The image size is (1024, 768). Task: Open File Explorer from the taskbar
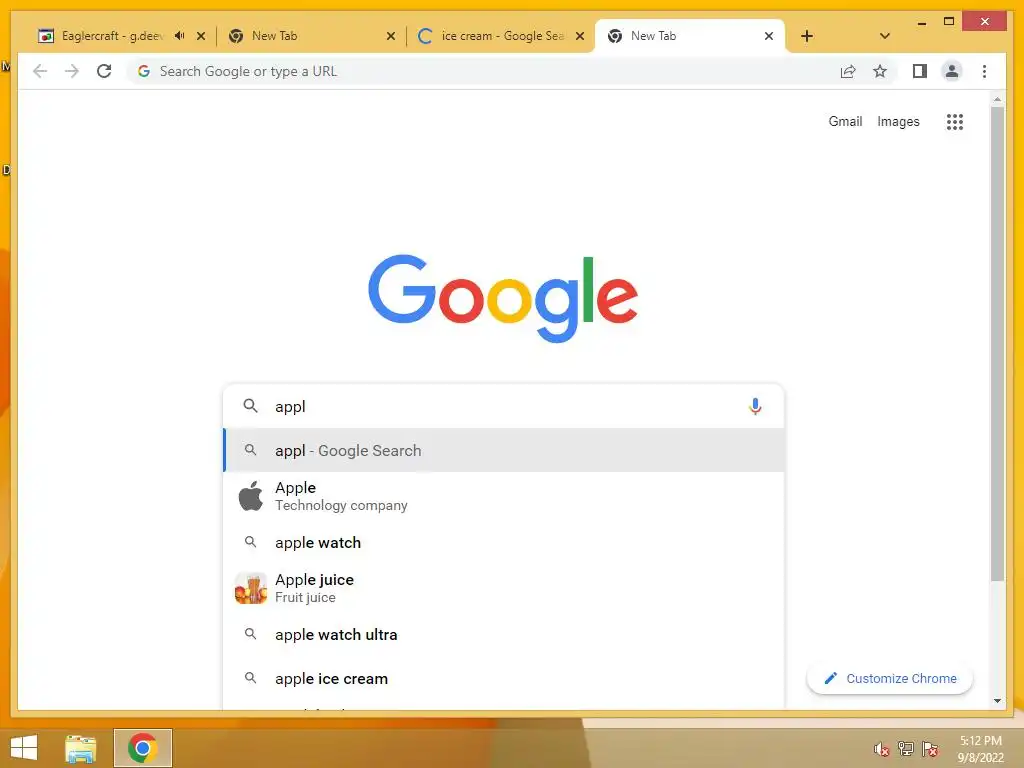pyautogui.click(x=80, y=748)
